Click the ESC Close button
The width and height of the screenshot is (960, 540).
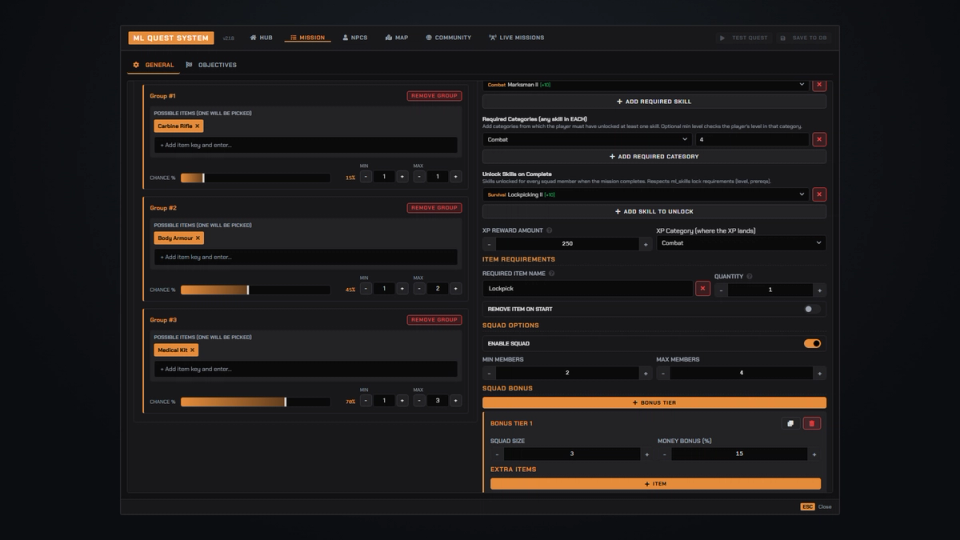tap(816, 507)
